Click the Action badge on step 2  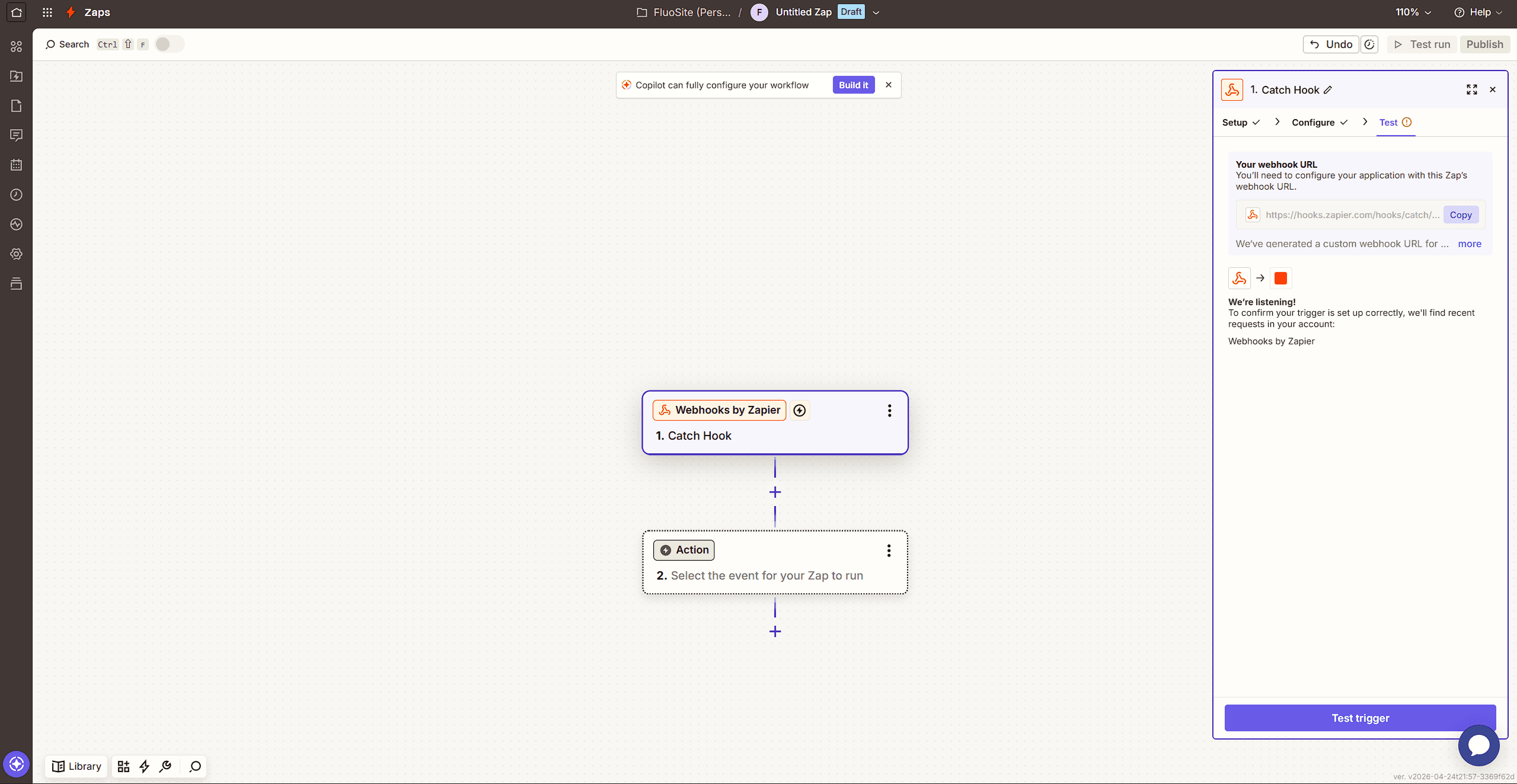coord(684,550)
